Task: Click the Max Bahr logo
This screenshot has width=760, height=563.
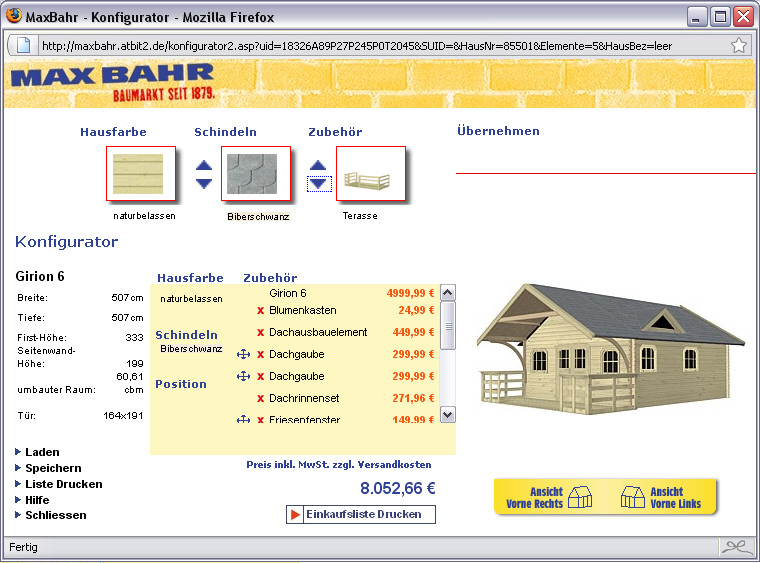Action: point(113,82)
